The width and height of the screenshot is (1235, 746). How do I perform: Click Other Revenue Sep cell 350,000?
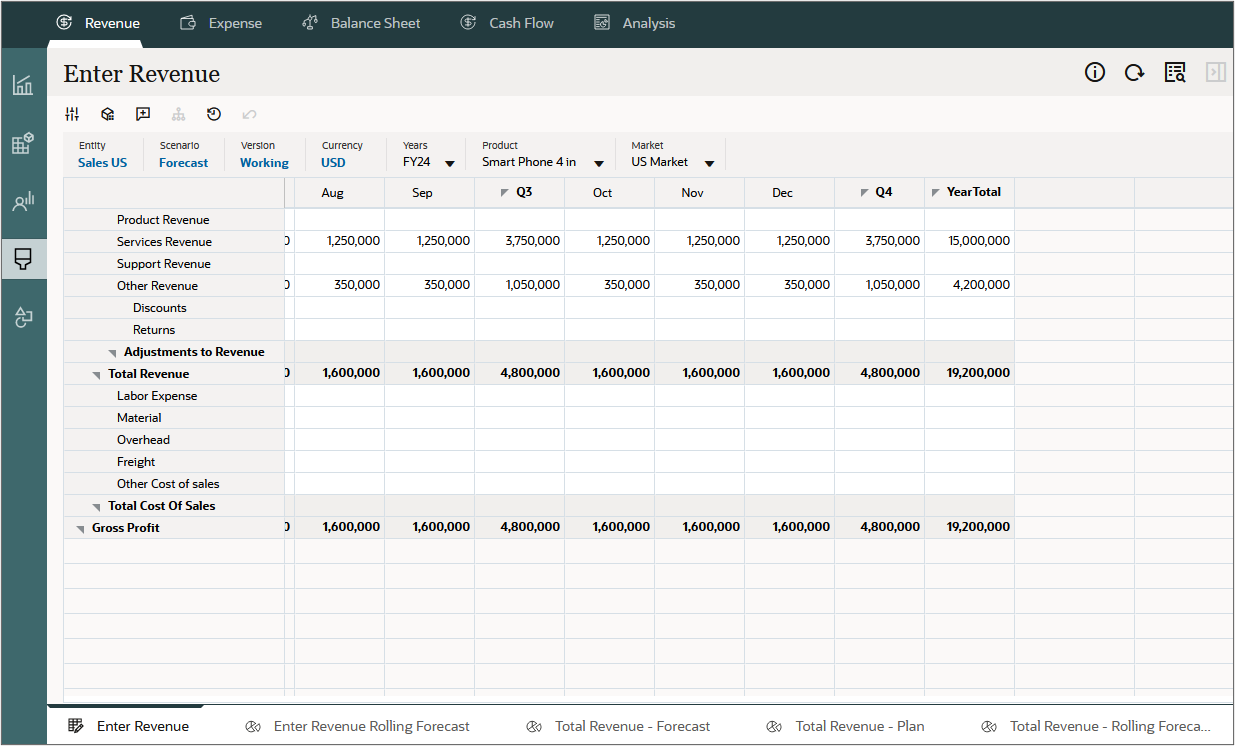point(430,285)
